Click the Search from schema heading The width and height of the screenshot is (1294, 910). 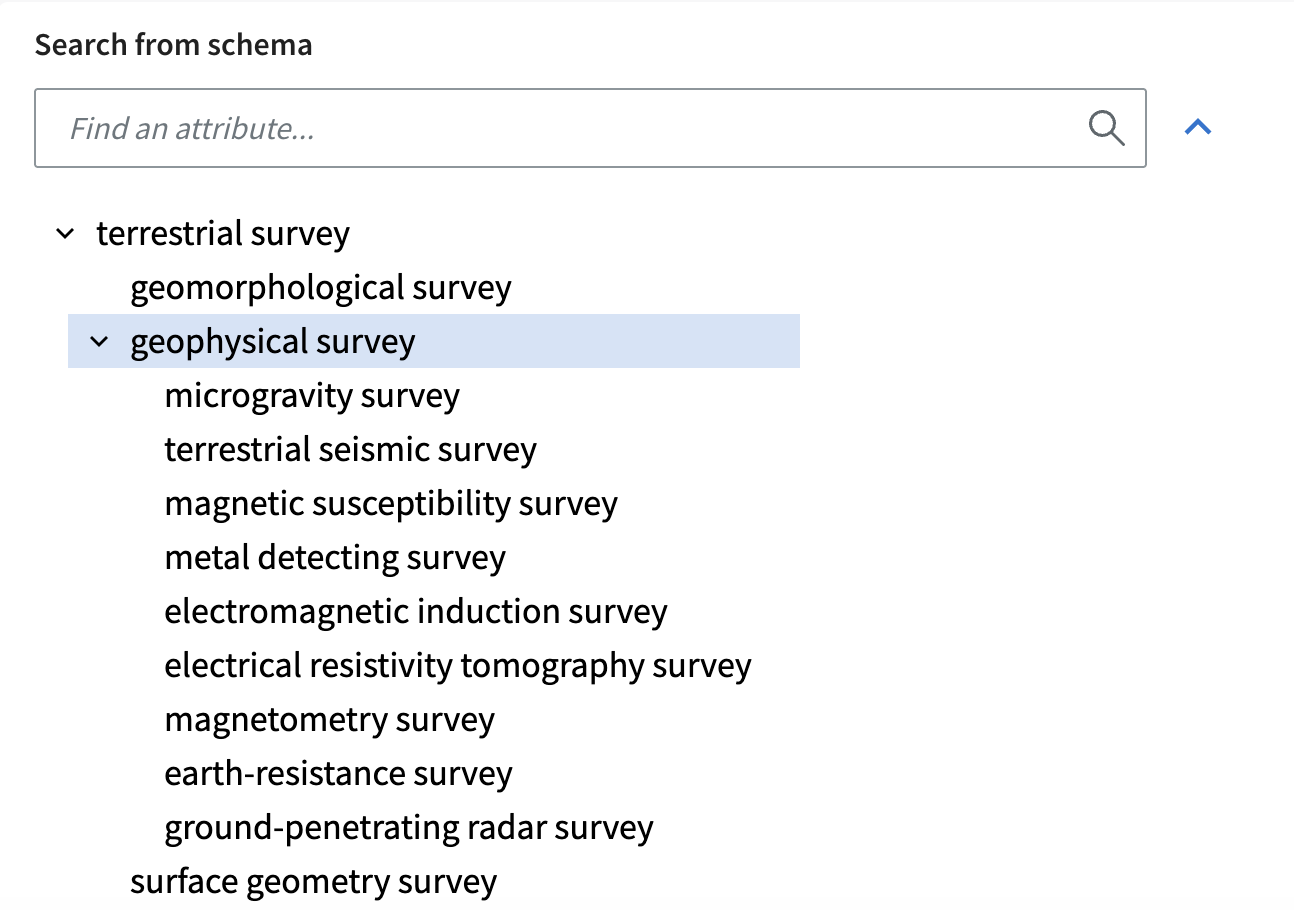174,45
